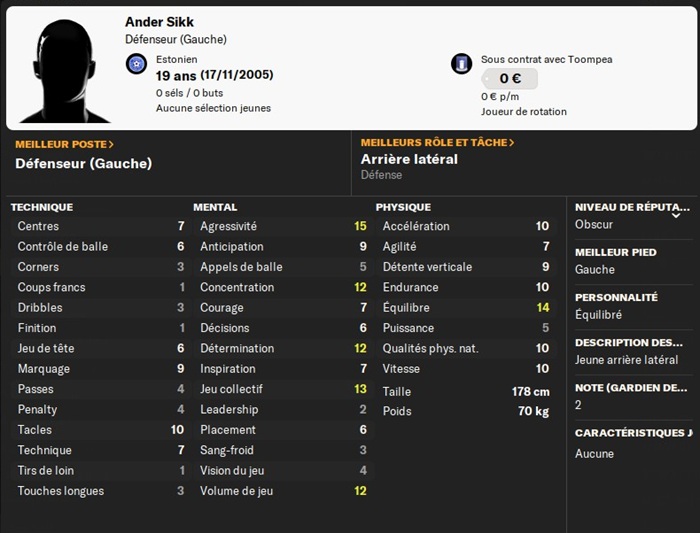Click the Toompea club badge icon
Screen dimensions: 700x533
pyautogui.click(x=461, y=64)
